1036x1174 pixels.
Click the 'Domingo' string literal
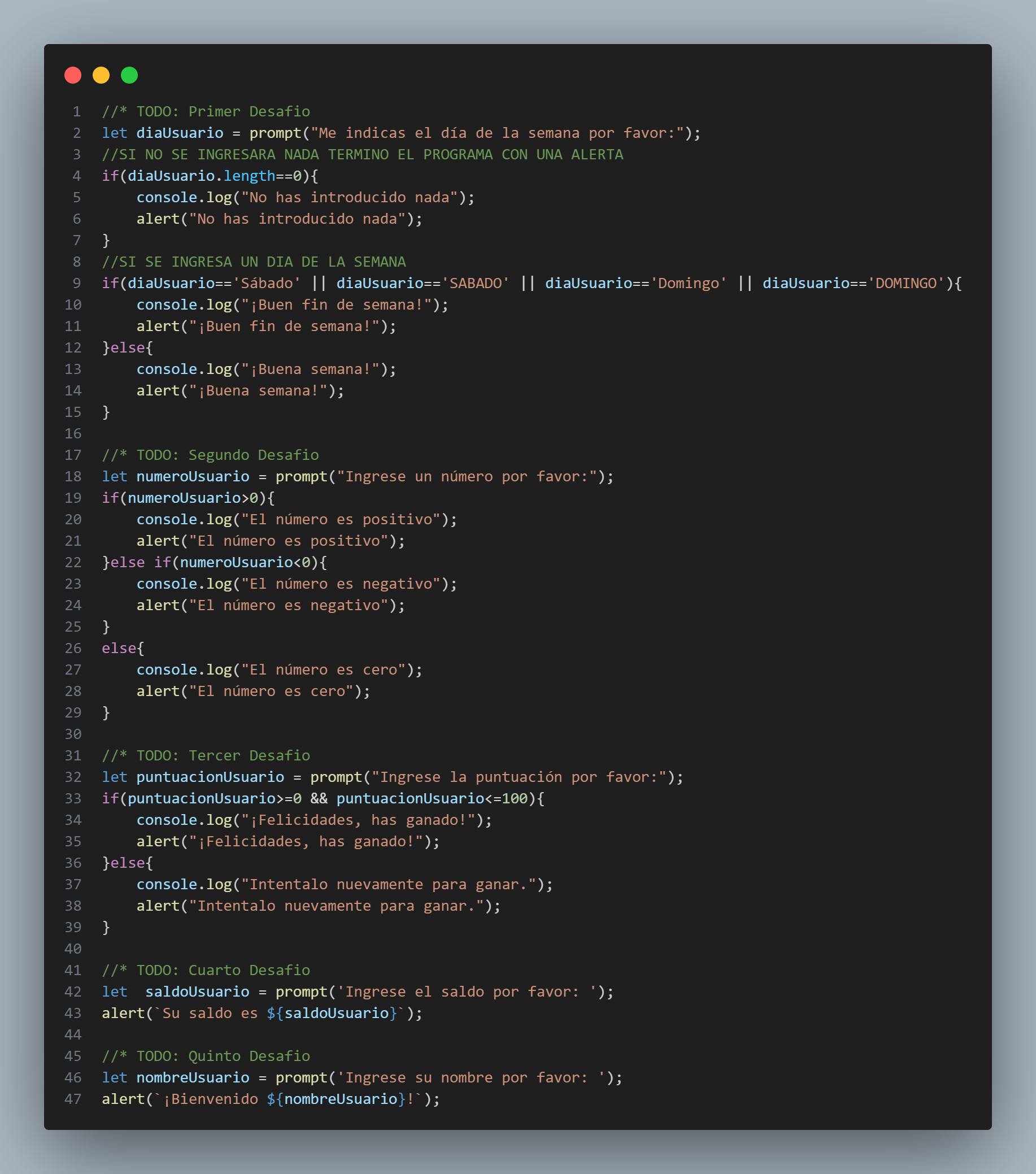pos(689,283)
